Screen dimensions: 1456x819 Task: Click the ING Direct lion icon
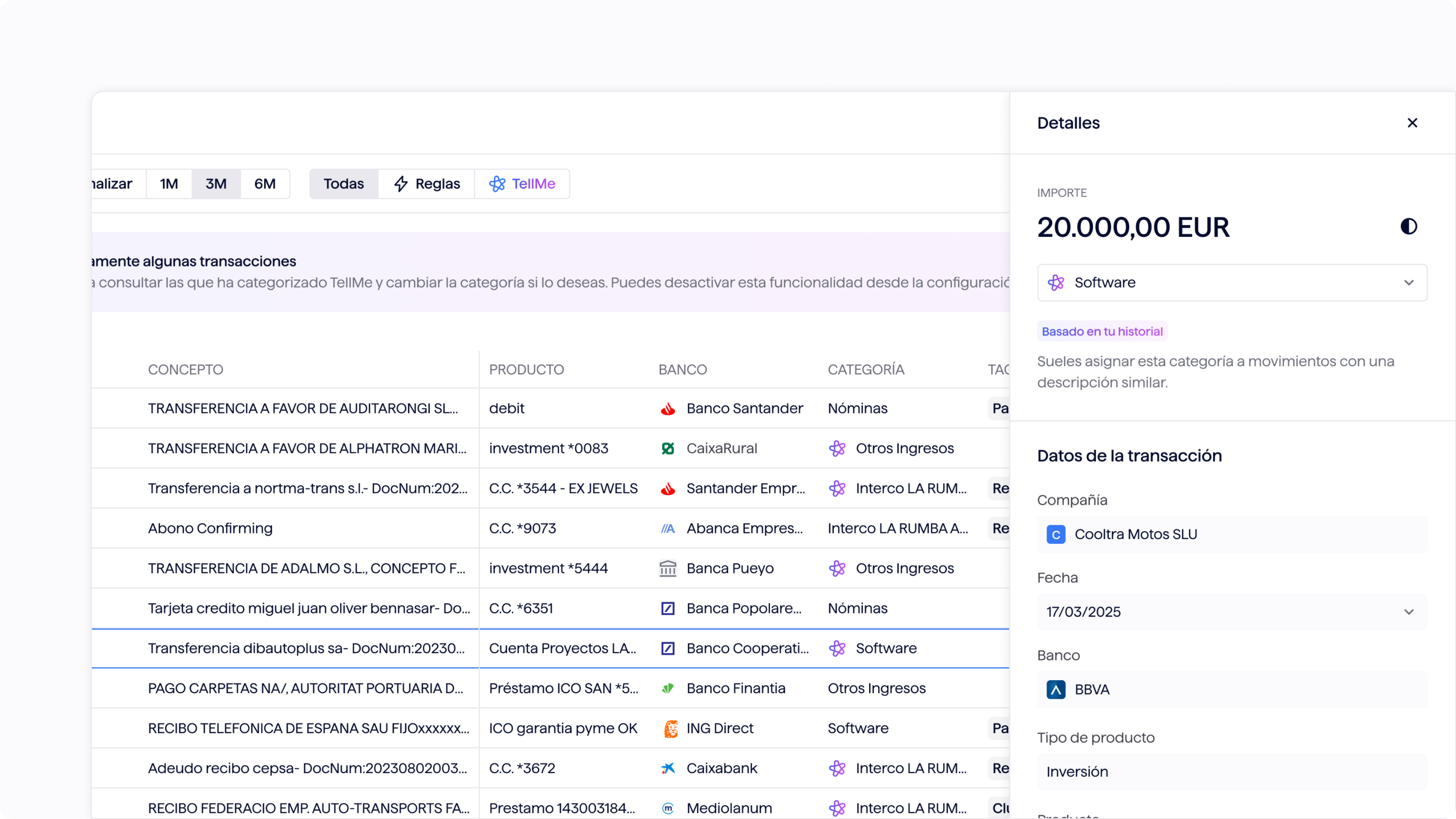tap(670, 728)
